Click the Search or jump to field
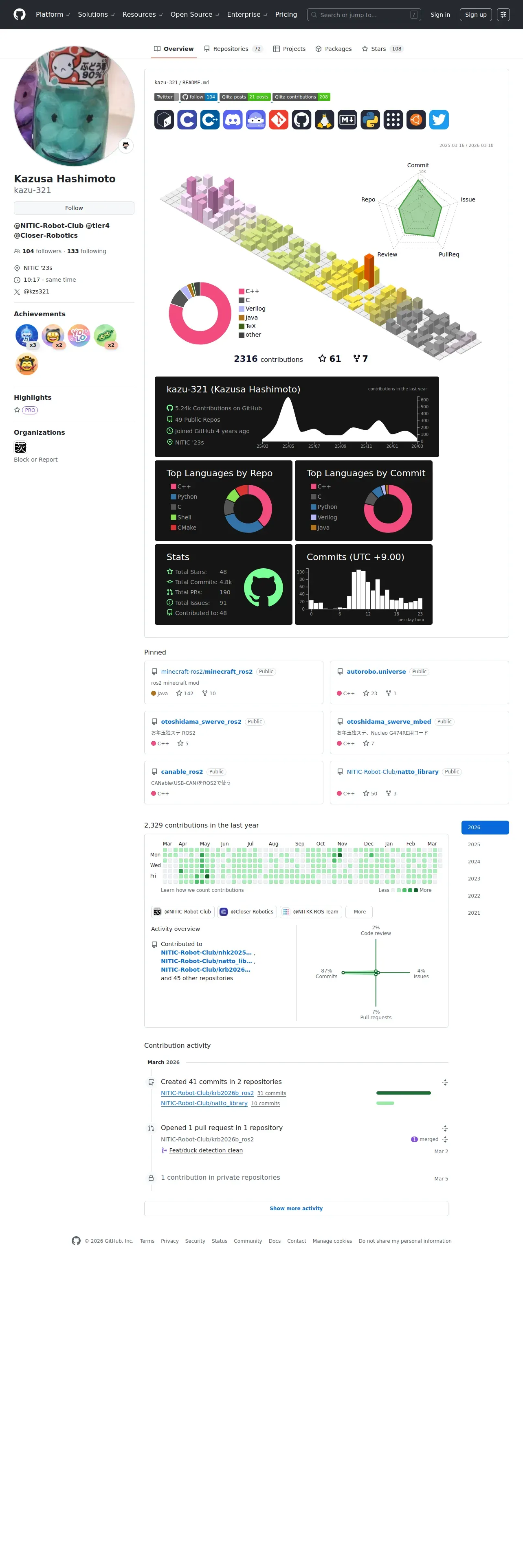 364,15
